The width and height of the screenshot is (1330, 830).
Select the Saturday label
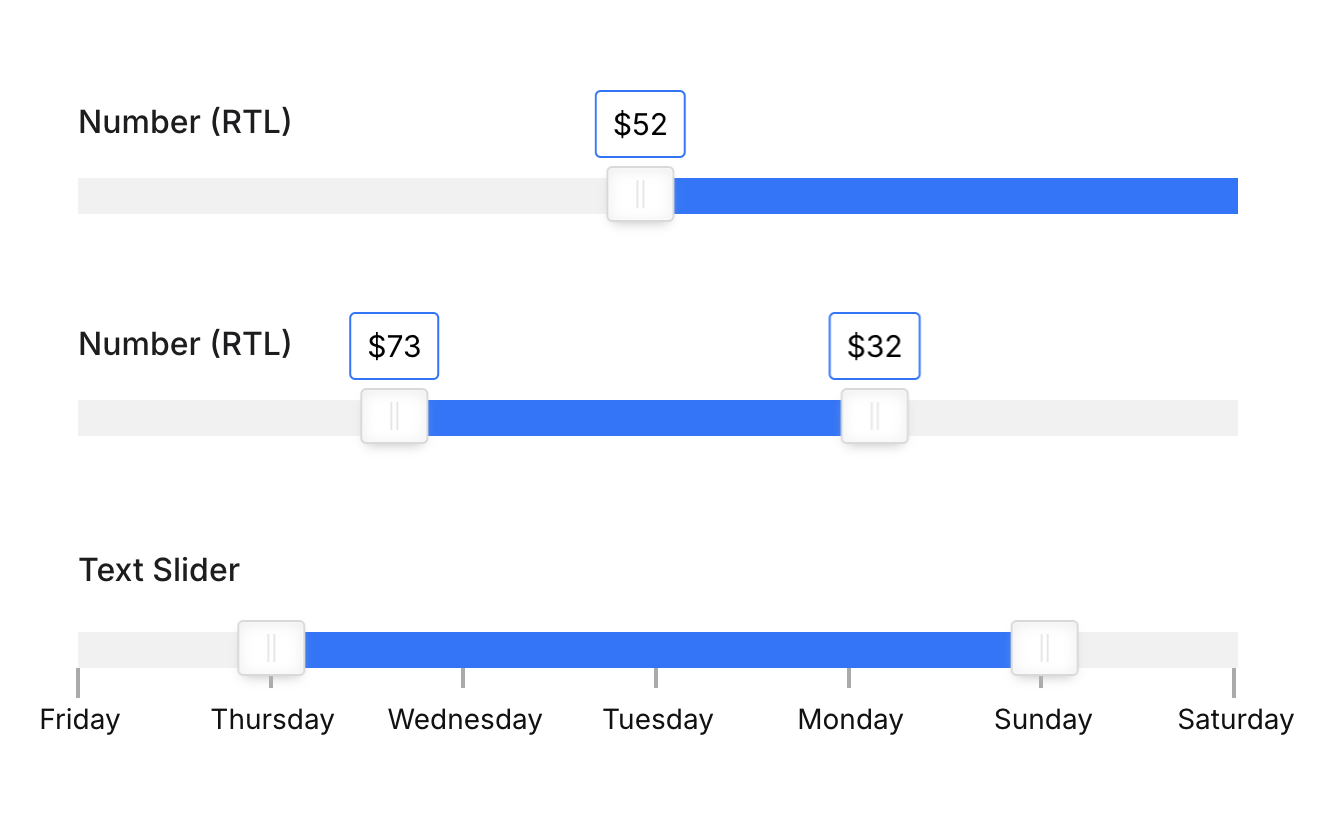pyautogui.click(x=1236, y=720)
